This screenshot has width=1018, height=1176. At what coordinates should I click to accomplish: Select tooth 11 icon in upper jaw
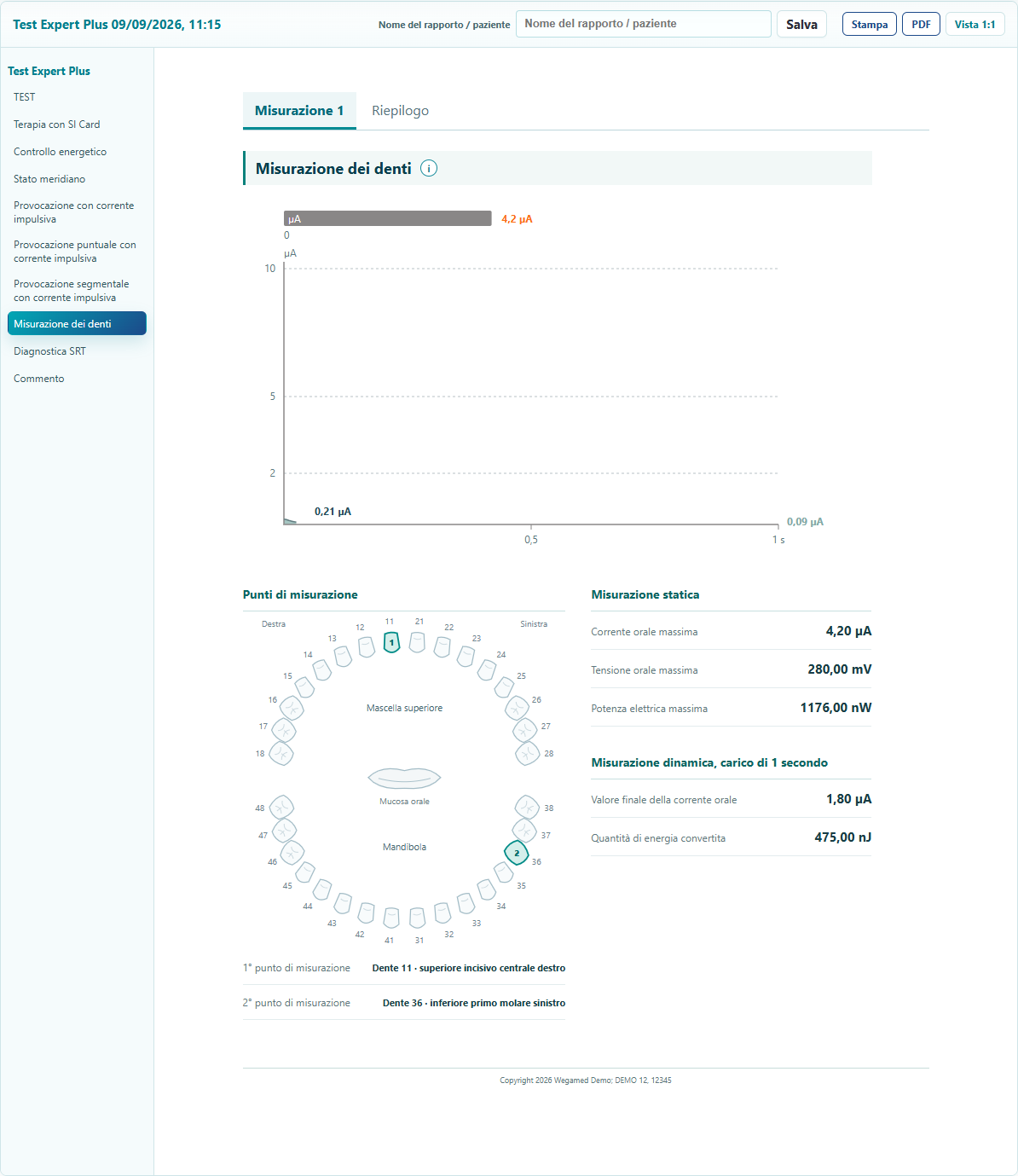pos(391,642)
